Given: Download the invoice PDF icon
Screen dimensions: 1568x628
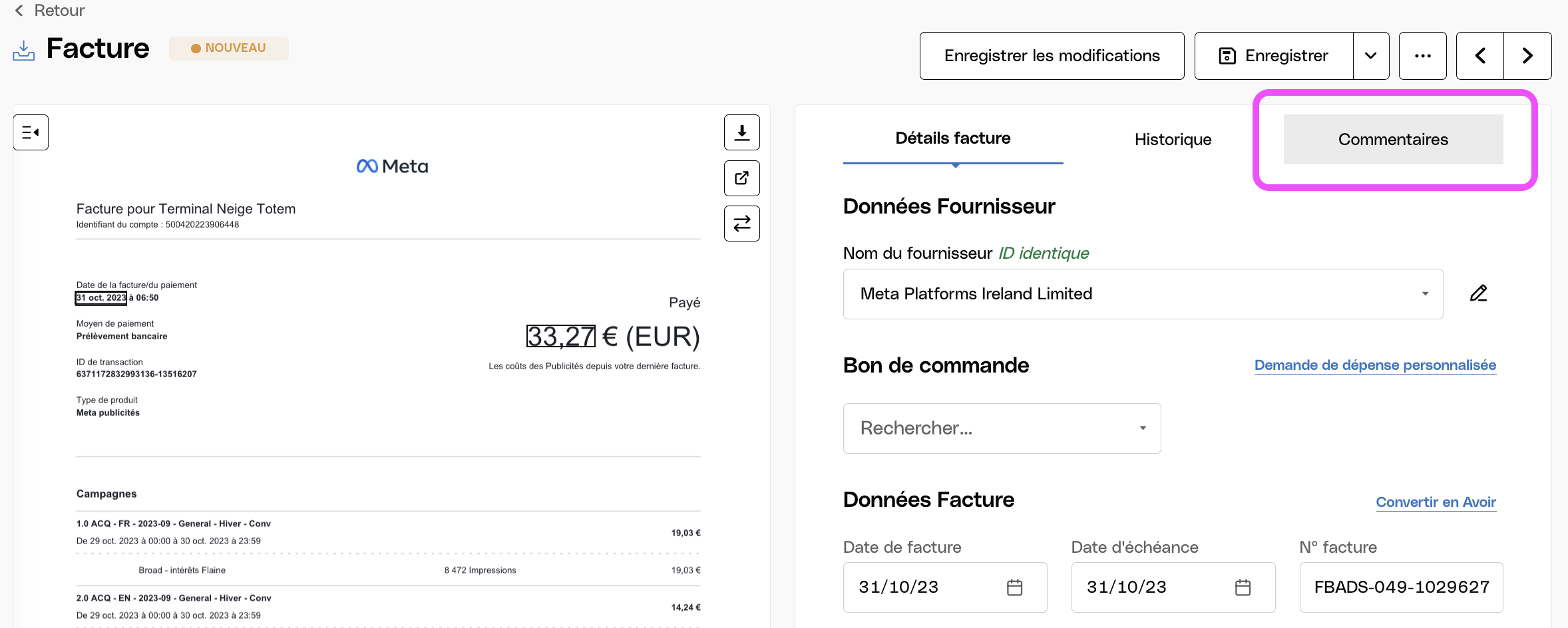Looking at the screenshot, I should point(742,132).
